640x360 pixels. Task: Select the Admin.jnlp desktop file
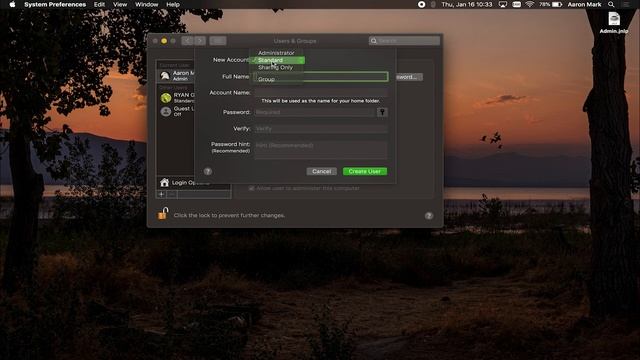click(x=614, y=23)
